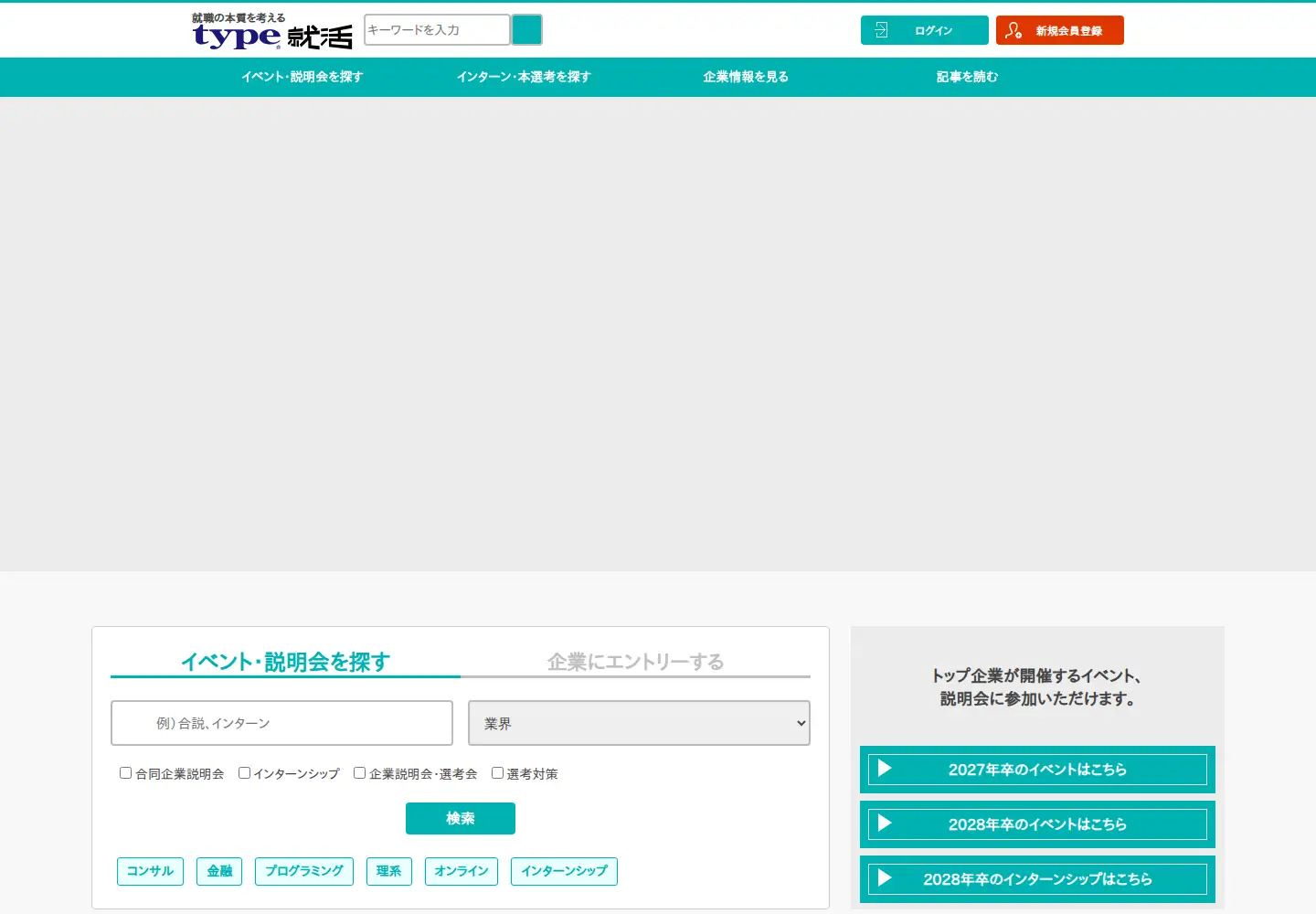
Task: Open the 業界 industry dropdown
Action: 639,723
